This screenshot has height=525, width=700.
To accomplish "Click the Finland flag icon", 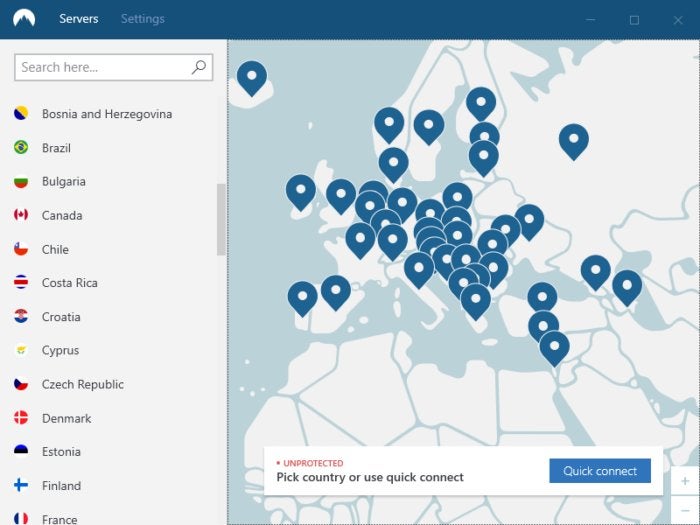I will coord(21,485).
